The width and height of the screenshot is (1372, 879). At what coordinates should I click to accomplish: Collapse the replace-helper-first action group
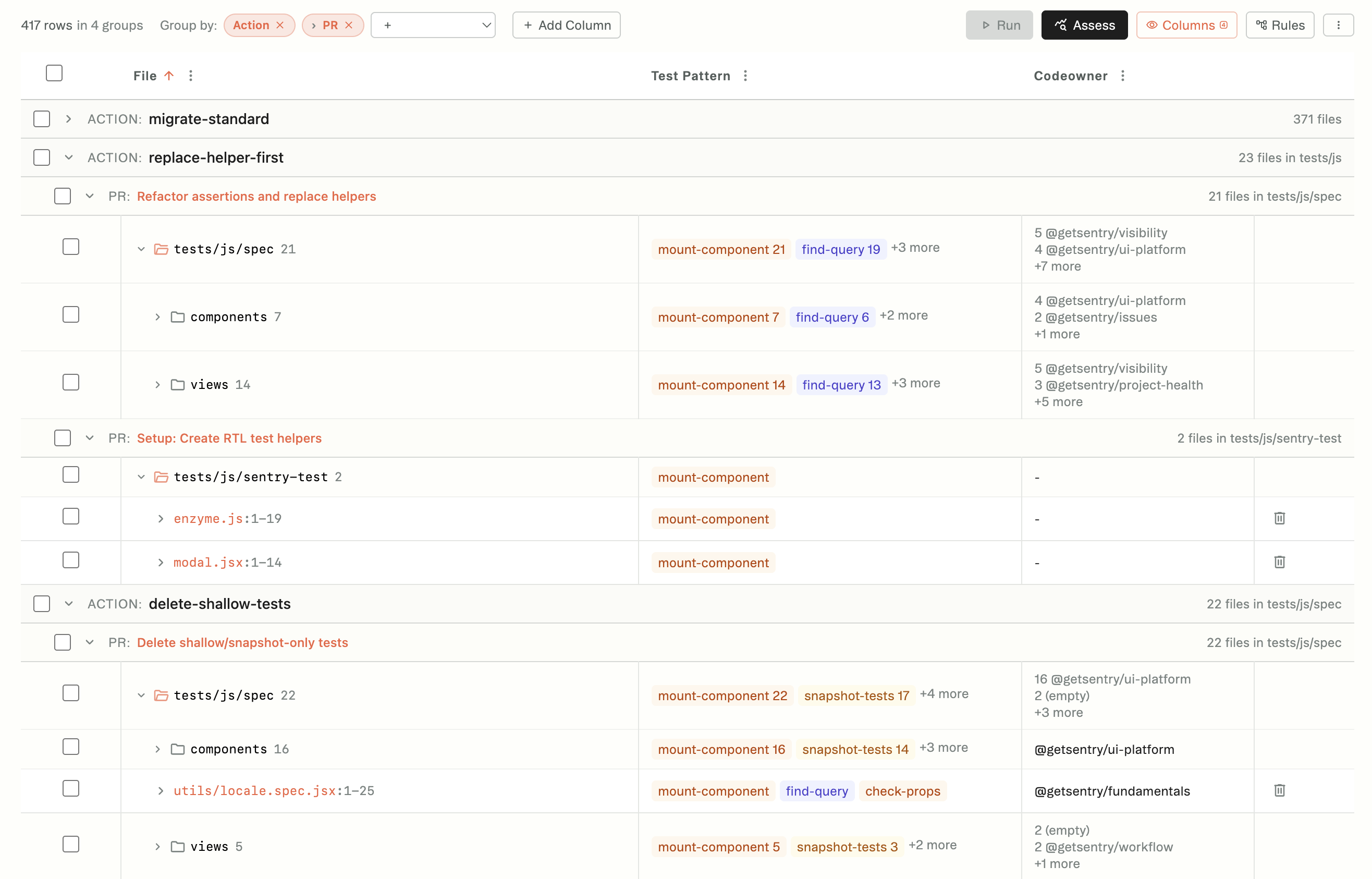click(x=69, y=157)
